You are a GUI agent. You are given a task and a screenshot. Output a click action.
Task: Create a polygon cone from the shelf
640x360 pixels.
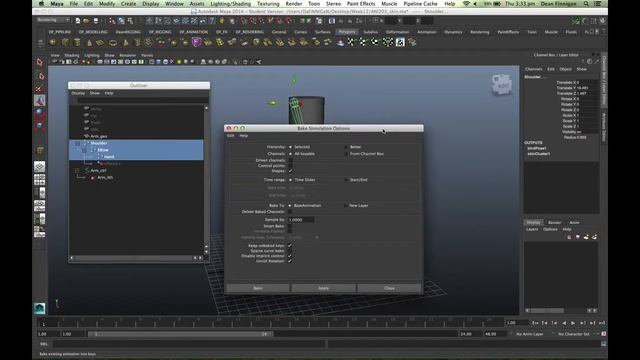(89, 42)
